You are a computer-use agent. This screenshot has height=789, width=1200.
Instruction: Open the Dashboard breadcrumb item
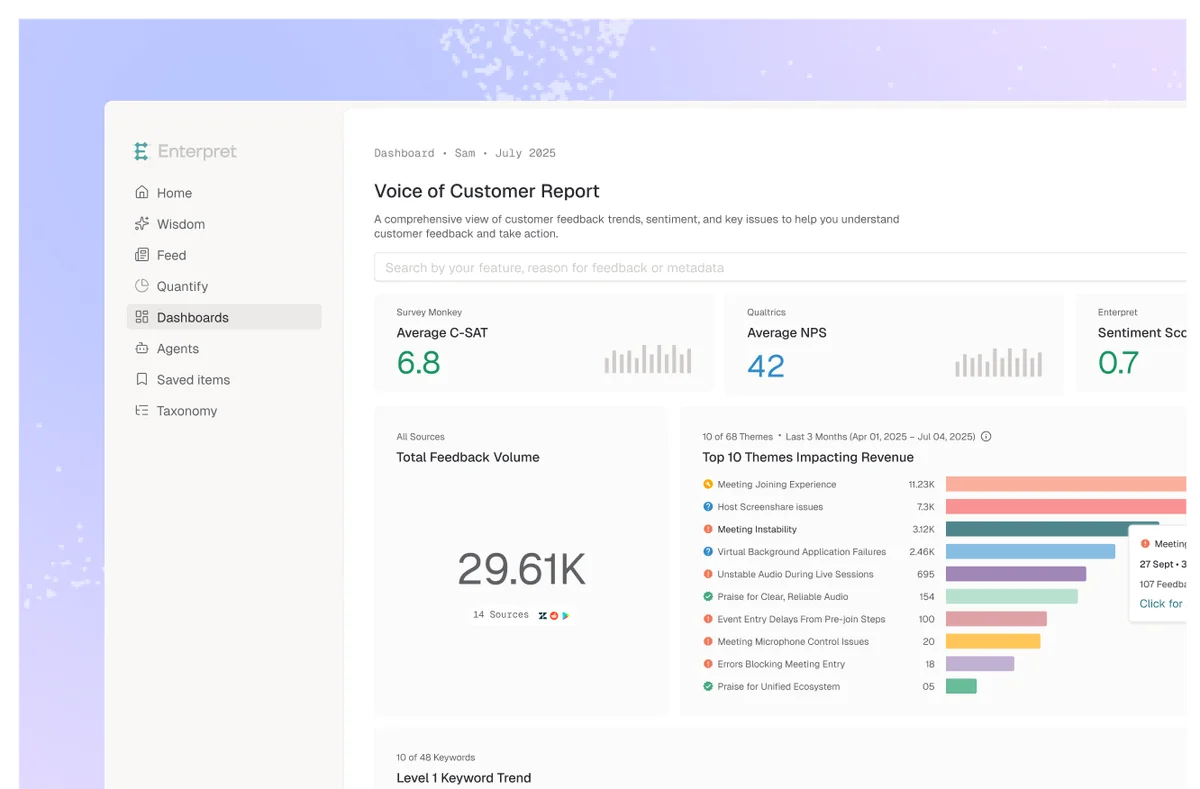coord(404,152)
